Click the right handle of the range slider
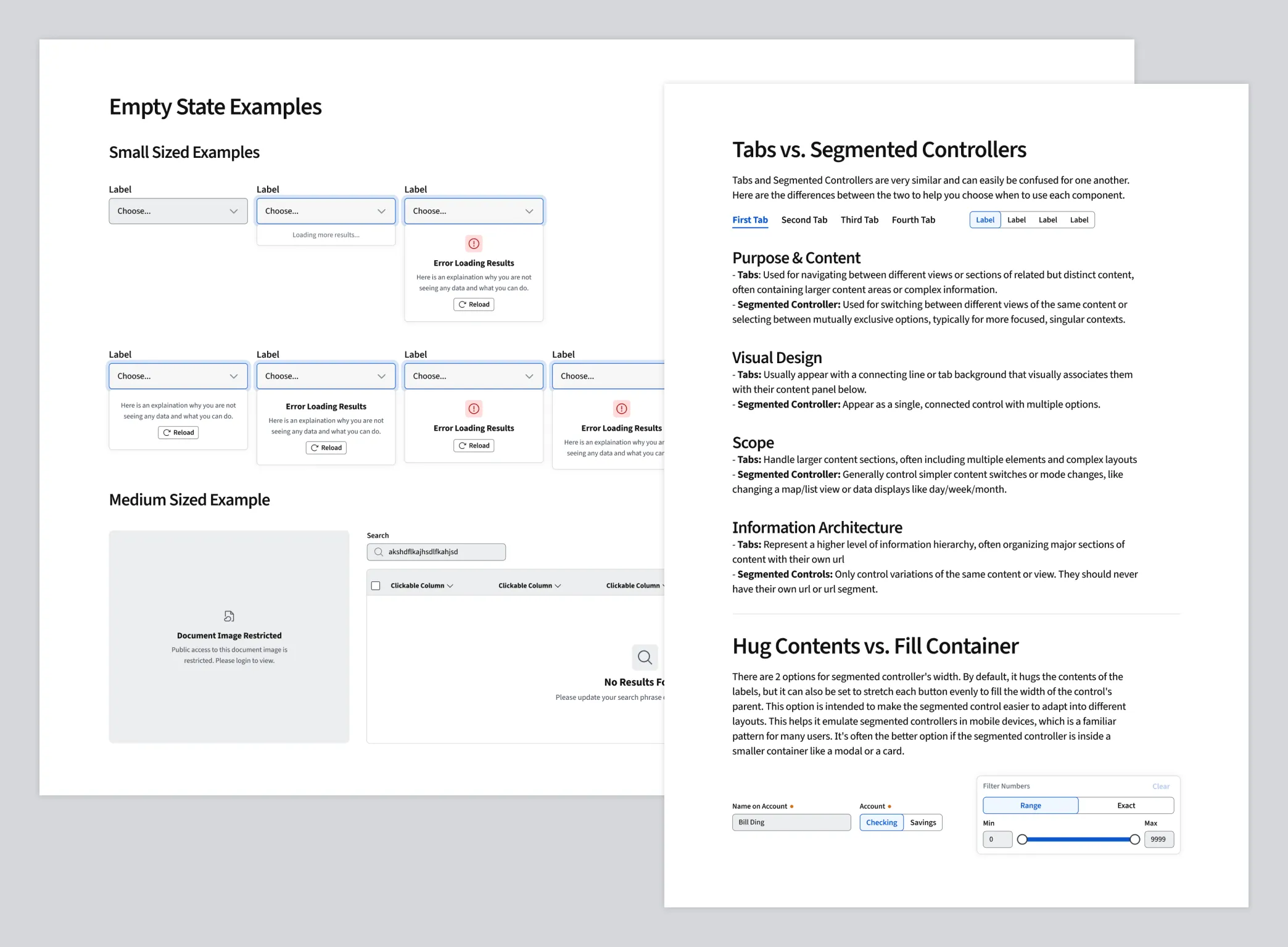This screenshot has width=1288, height=947. click(1134, 838)
